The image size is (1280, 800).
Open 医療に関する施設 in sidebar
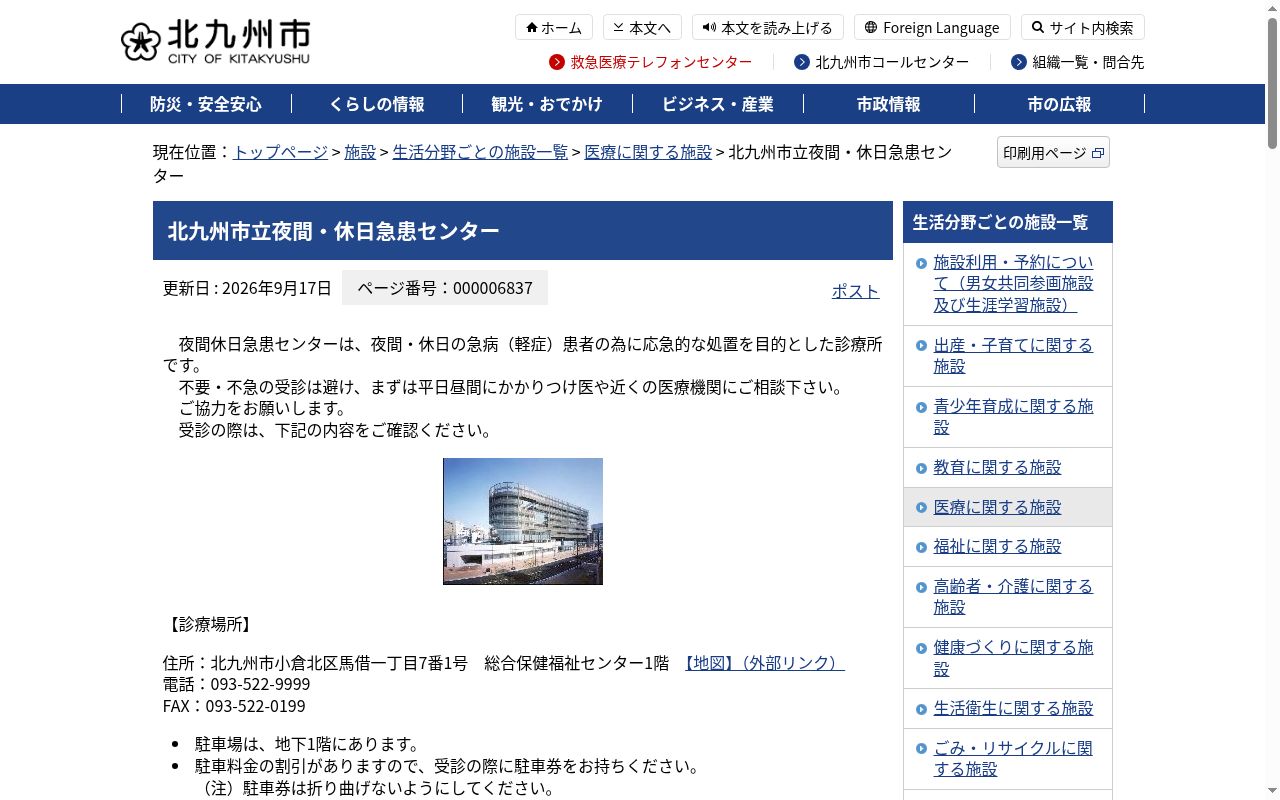click(997, 507)
